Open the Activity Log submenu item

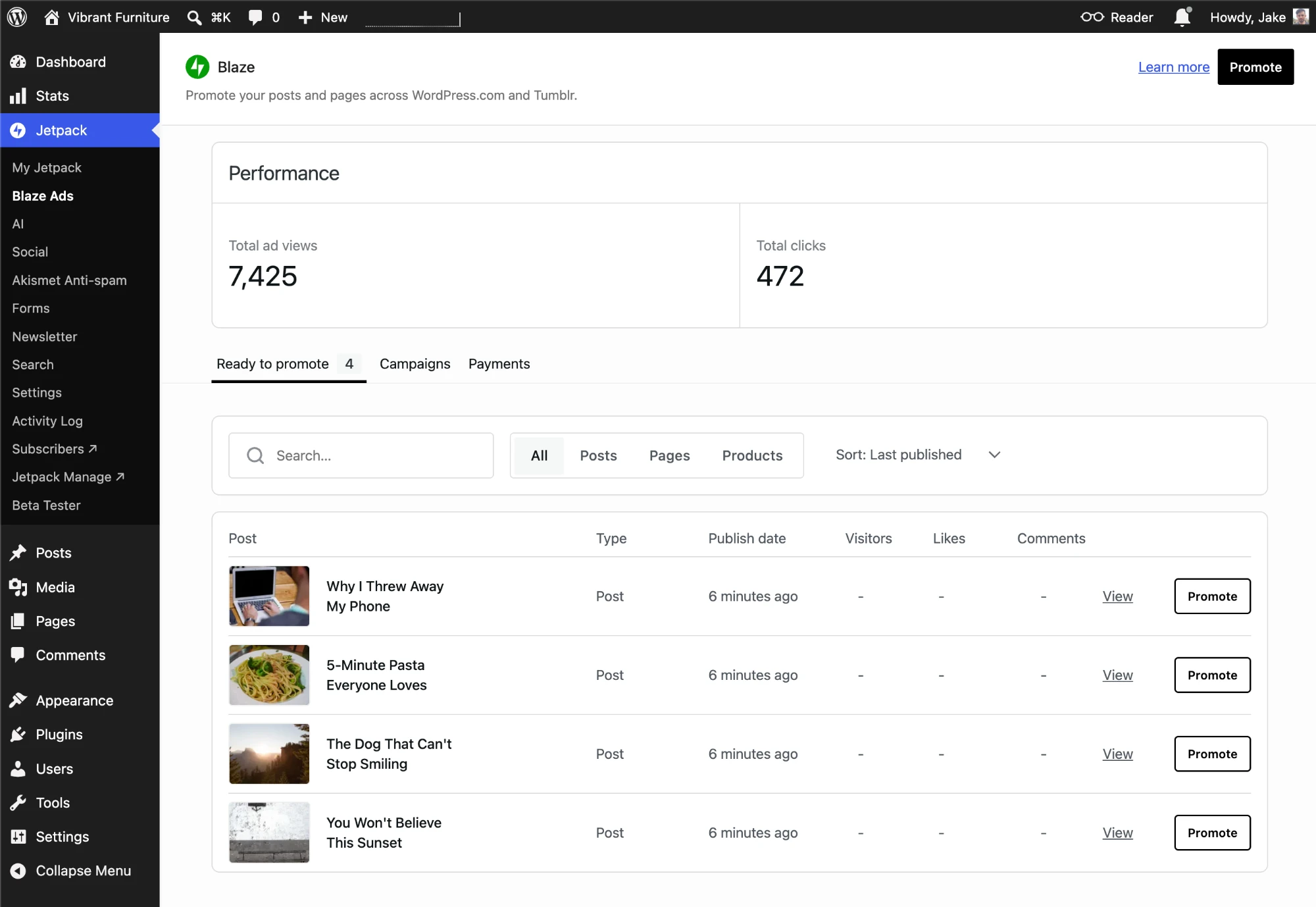pos(47,421)
